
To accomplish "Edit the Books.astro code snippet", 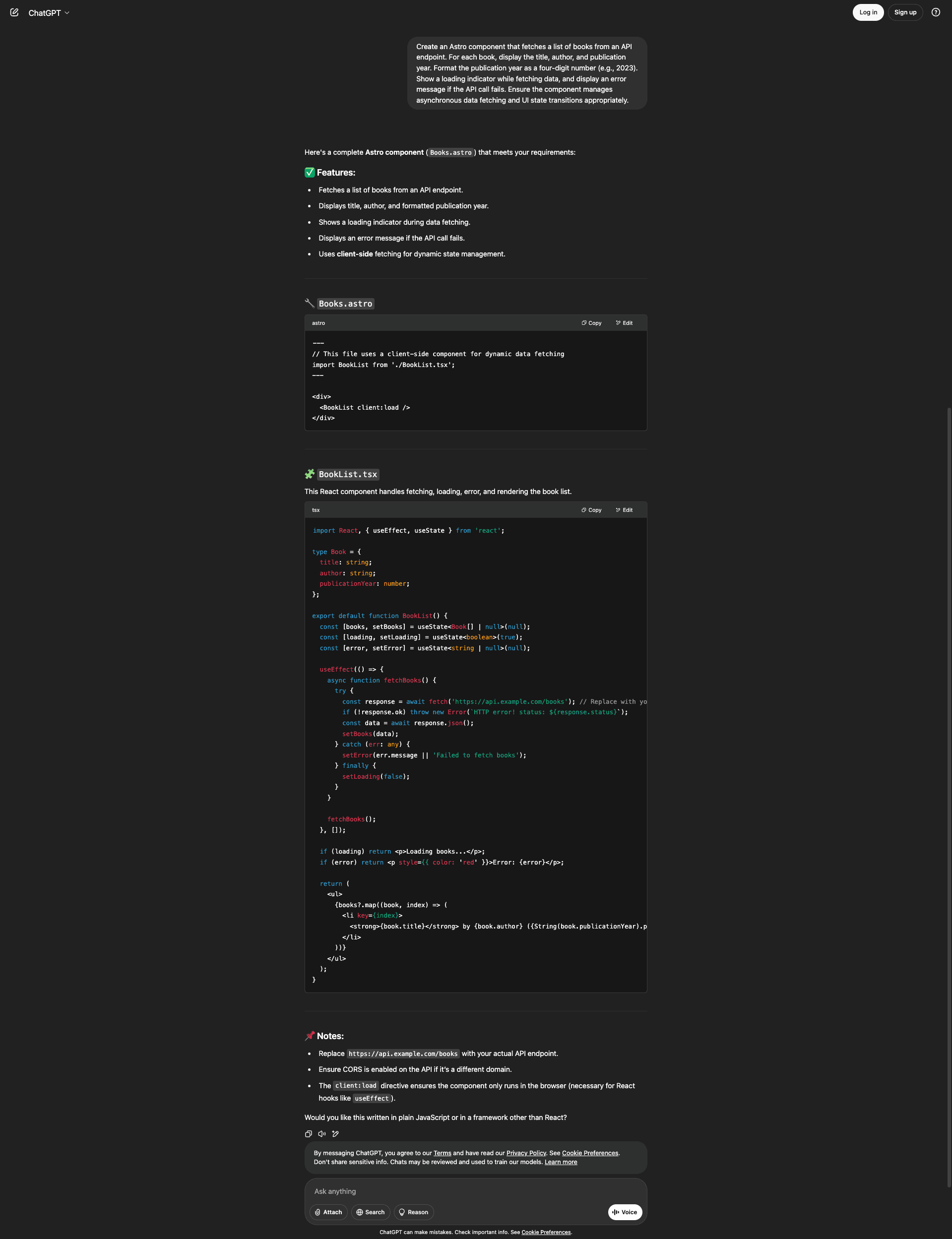I will 624,322.
